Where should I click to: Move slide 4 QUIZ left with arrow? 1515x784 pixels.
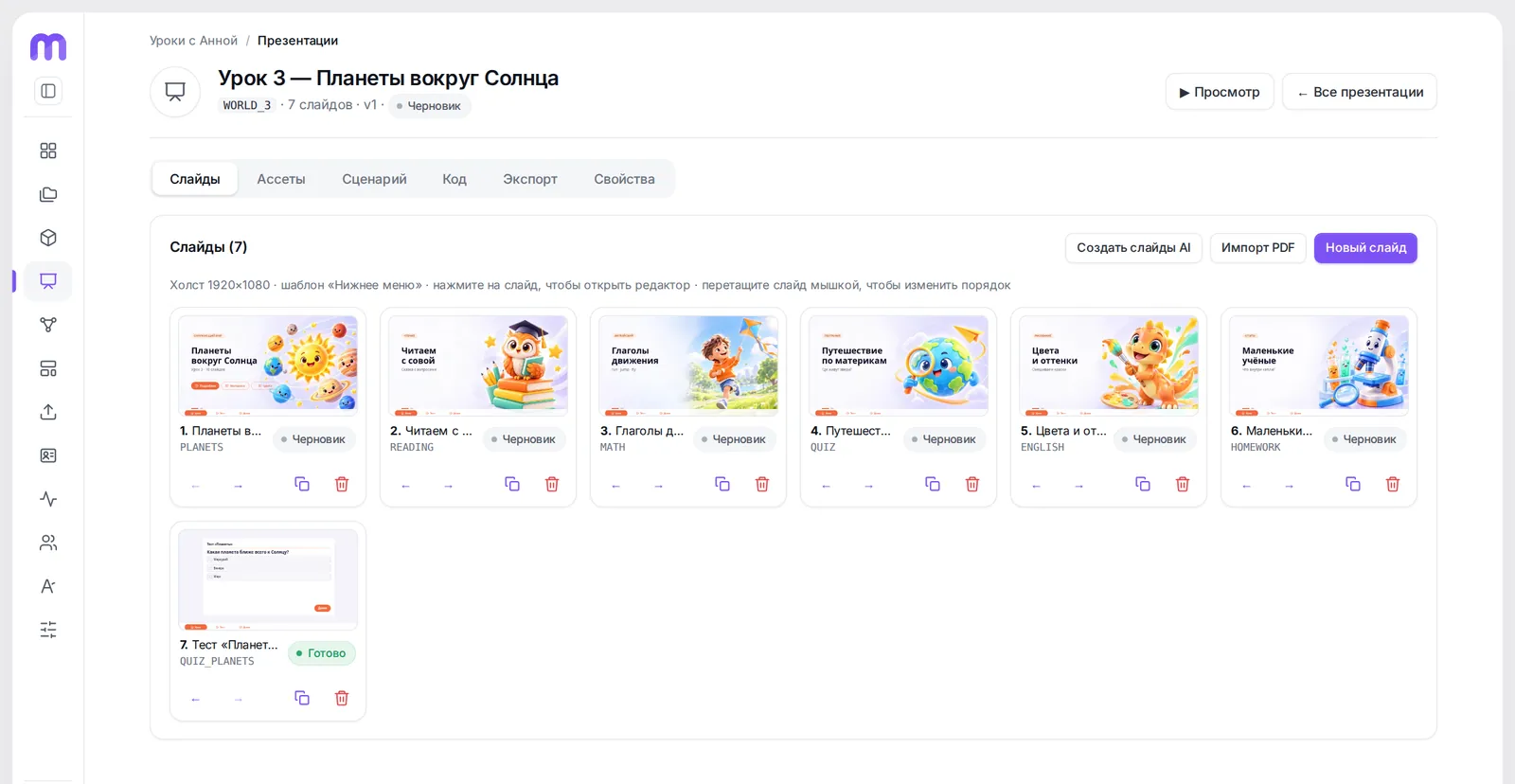pos(826,486)
